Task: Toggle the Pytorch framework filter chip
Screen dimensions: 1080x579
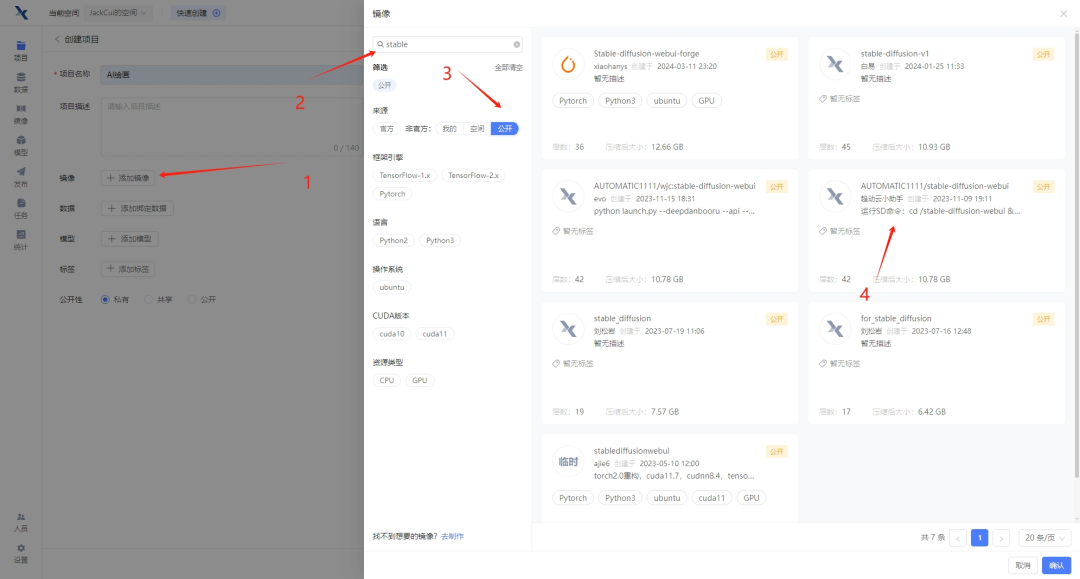Action: [393, 194]
